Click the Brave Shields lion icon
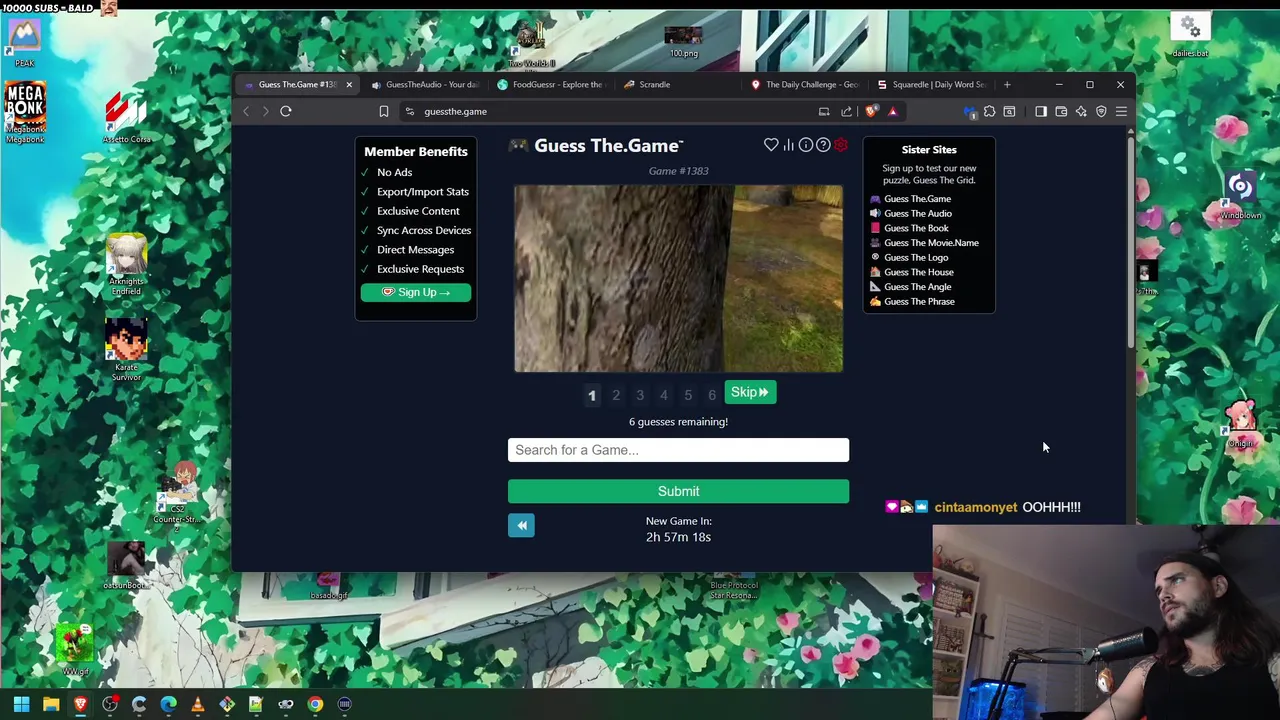The image size is (1280, 720). pos(872,111)
